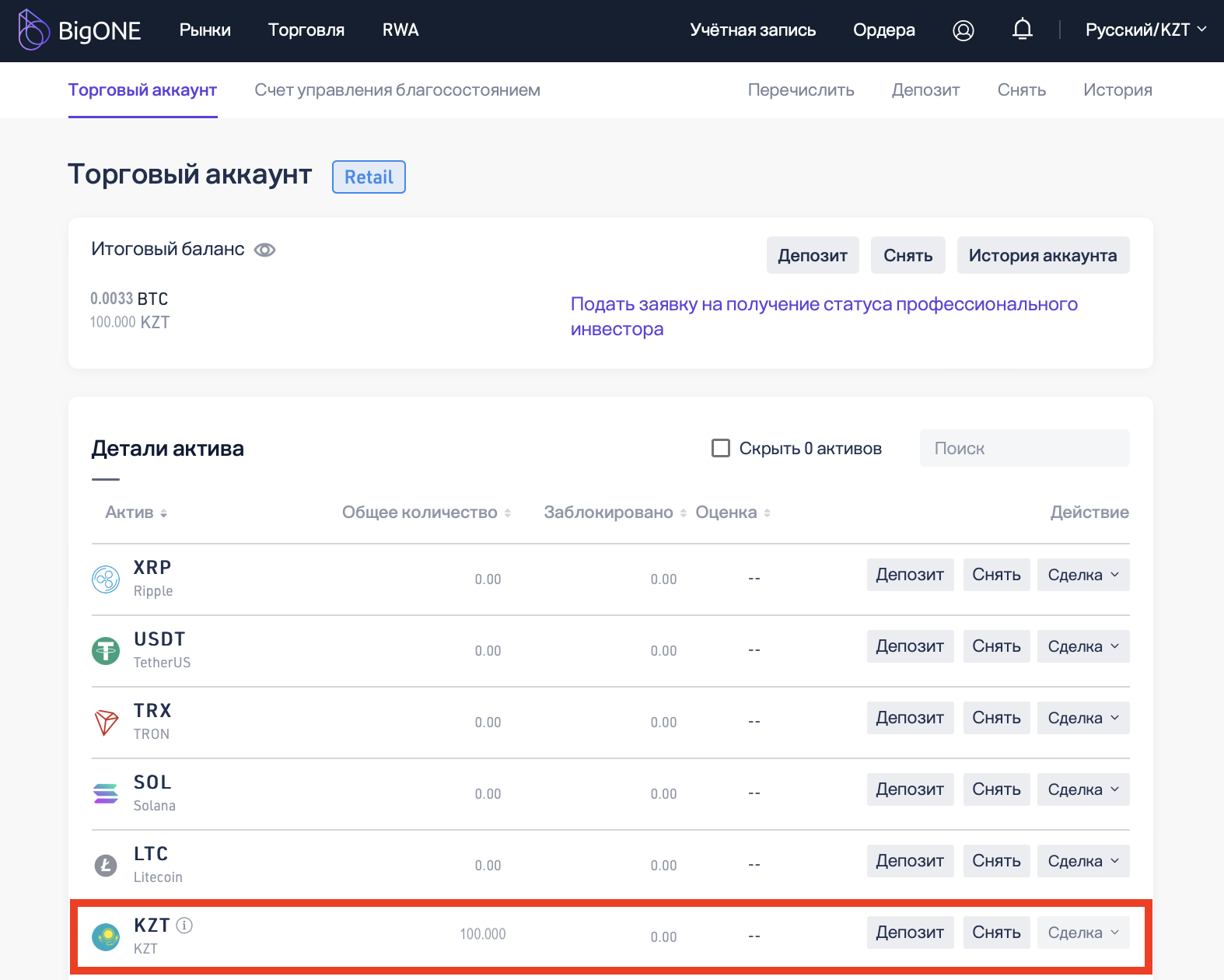Click the TRX TRON coin icon
Screen dimensions: 1224x980
point(106,722)
